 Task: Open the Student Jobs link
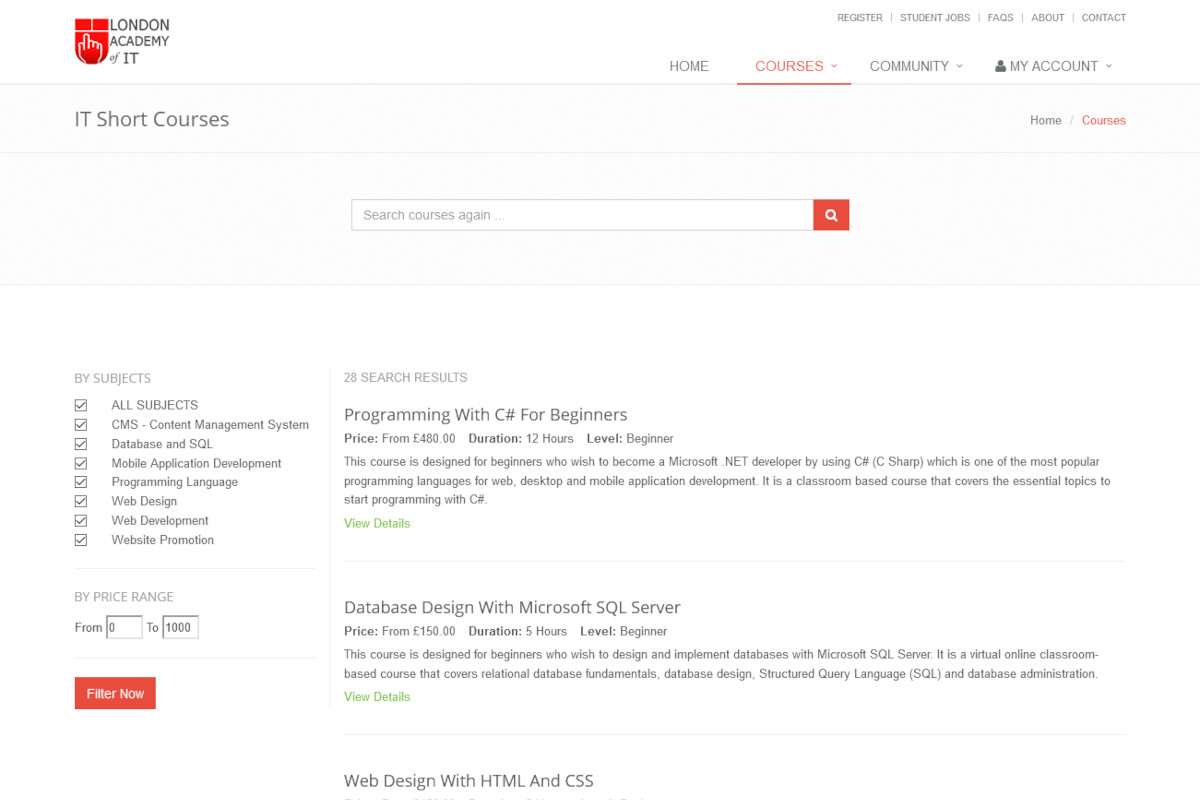pyautogui.click(x=934, y=18)
